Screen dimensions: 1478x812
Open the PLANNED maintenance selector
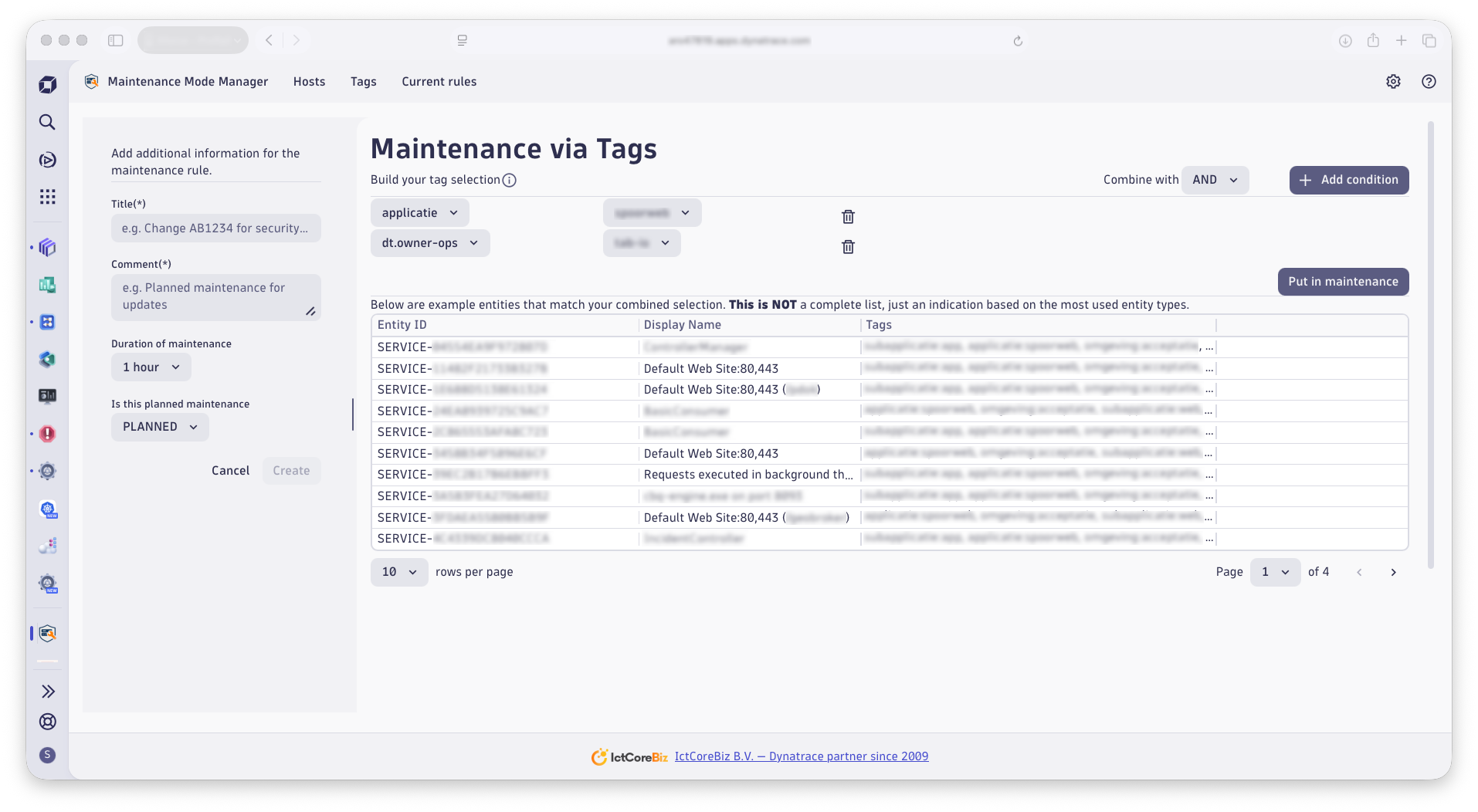click(159, 426)
